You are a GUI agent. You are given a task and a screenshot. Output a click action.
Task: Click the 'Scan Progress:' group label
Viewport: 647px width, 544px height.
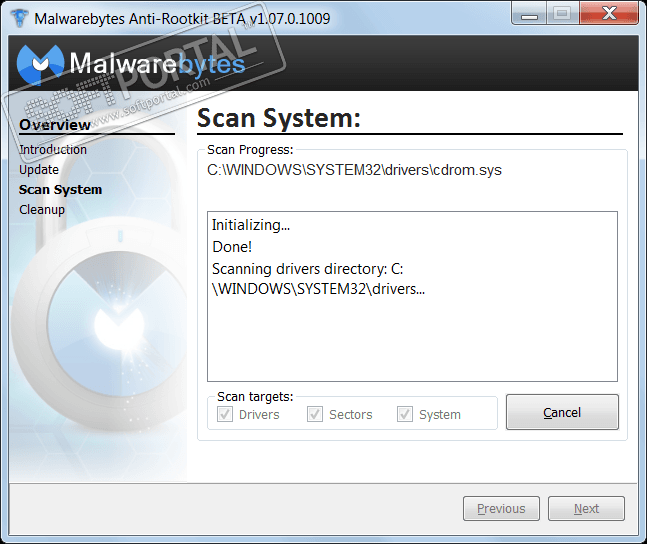[250, 149]
